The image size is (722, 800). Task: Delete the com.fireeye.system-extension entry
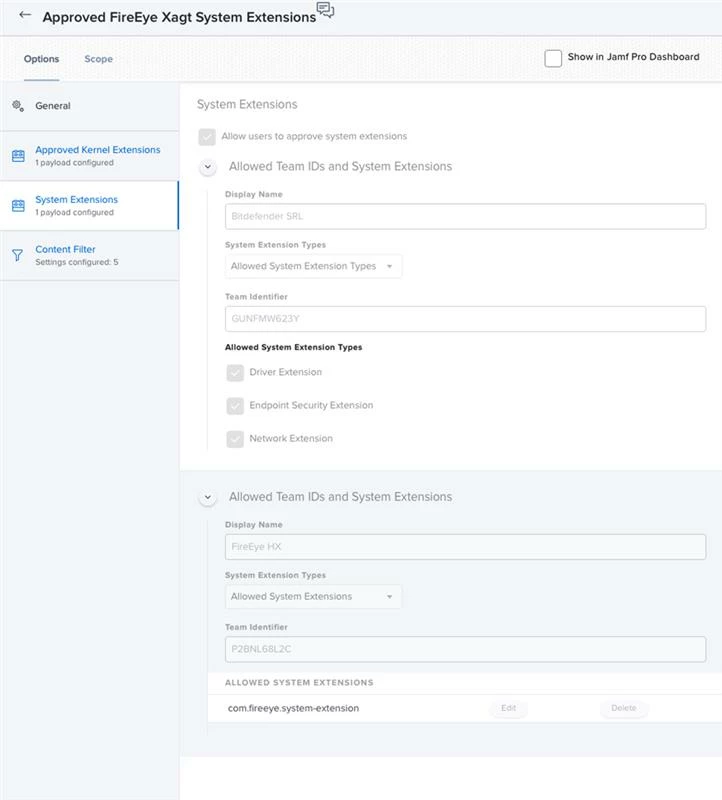coord(624,708)
